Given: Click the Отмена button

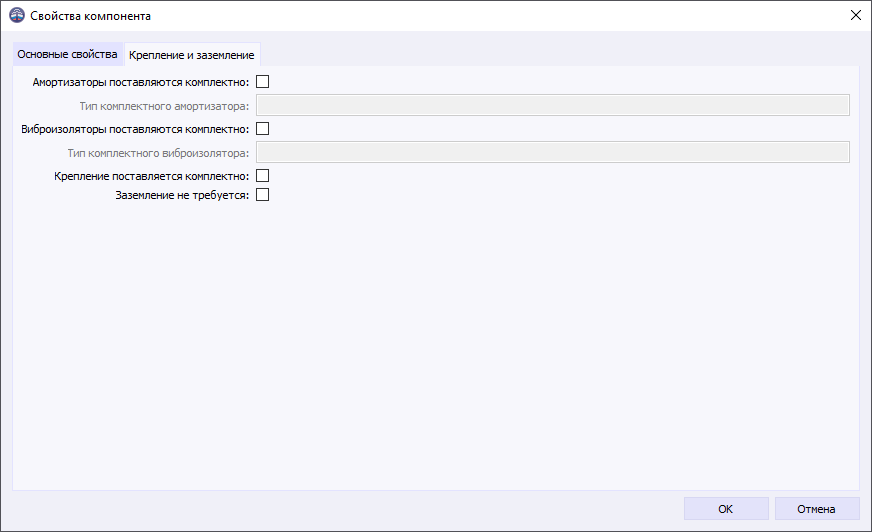Looking at the screenshot, I should 816,509.
